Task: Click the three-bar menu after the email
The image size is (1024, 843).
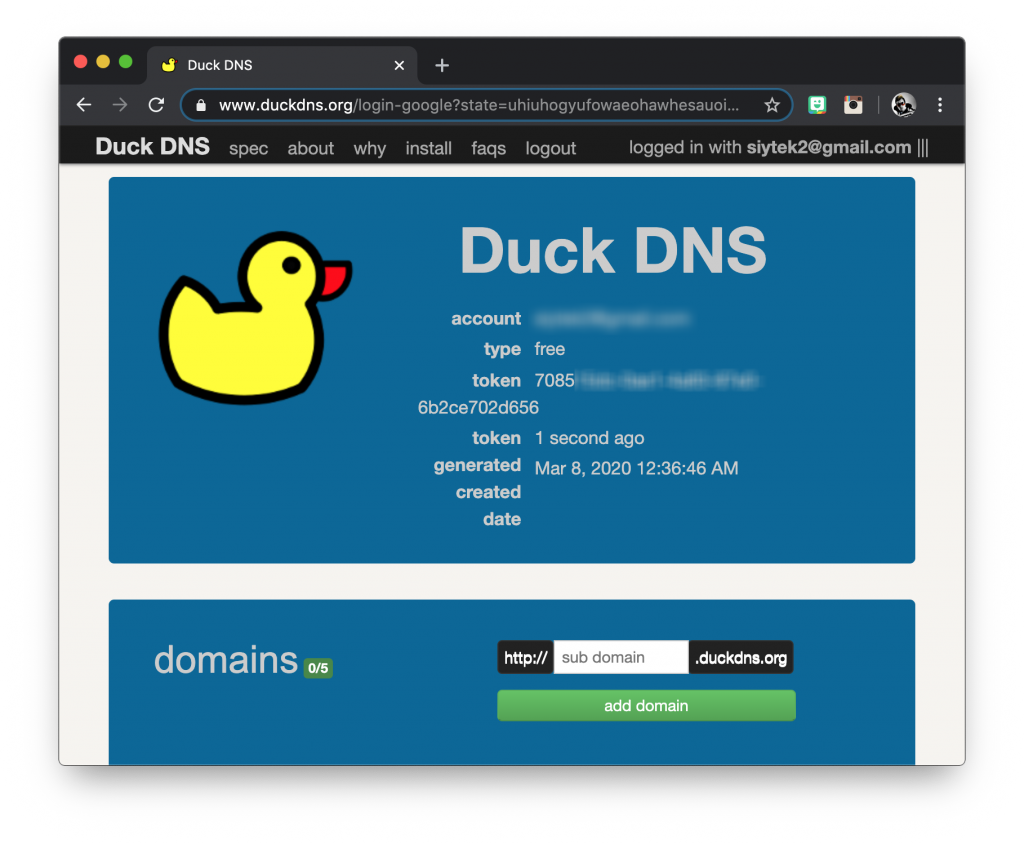Action: 923,148
